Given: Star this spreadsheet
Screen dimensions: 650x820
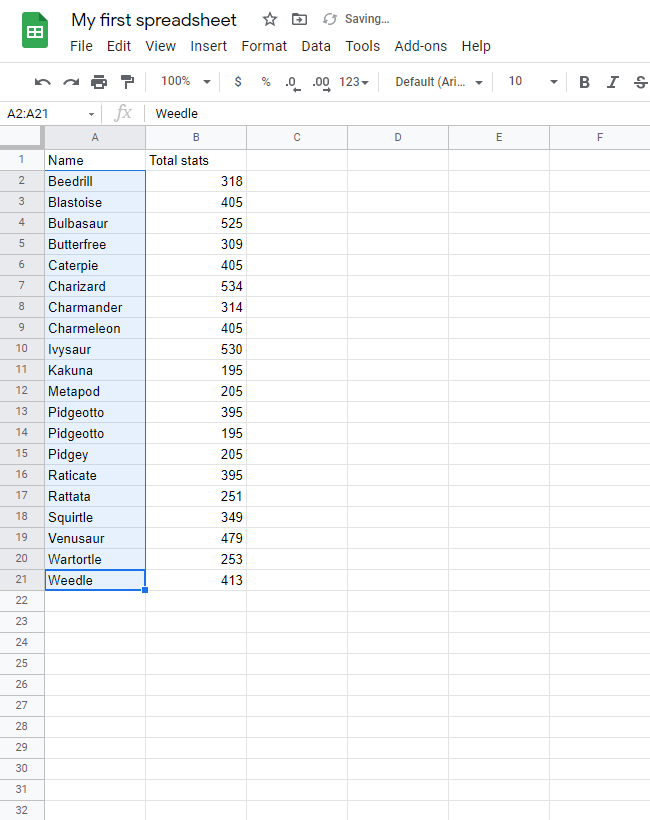Looking at the screenshot, I should pos(270,19).
